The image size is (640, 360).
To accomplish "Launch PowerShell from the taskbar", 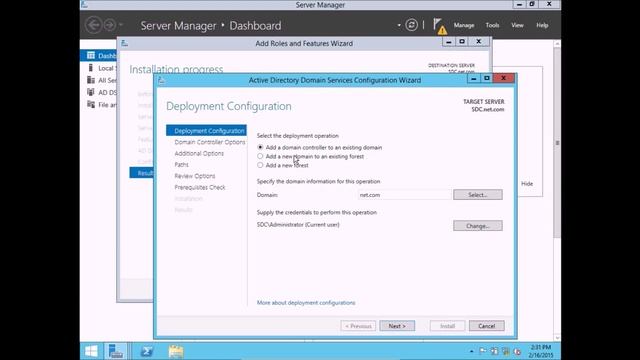I will (x=147, y=351).
